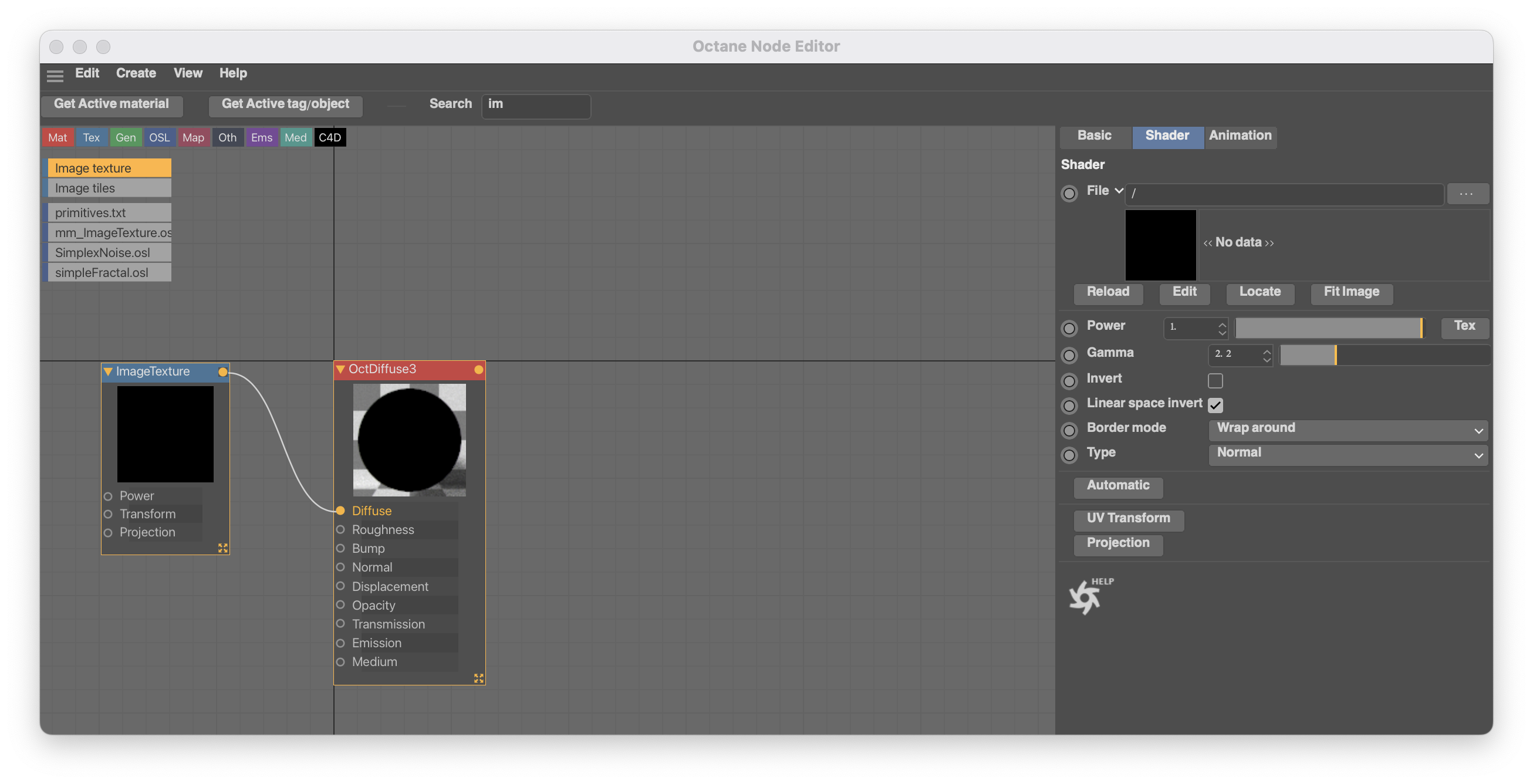Click the Search input field

(536, 104)
